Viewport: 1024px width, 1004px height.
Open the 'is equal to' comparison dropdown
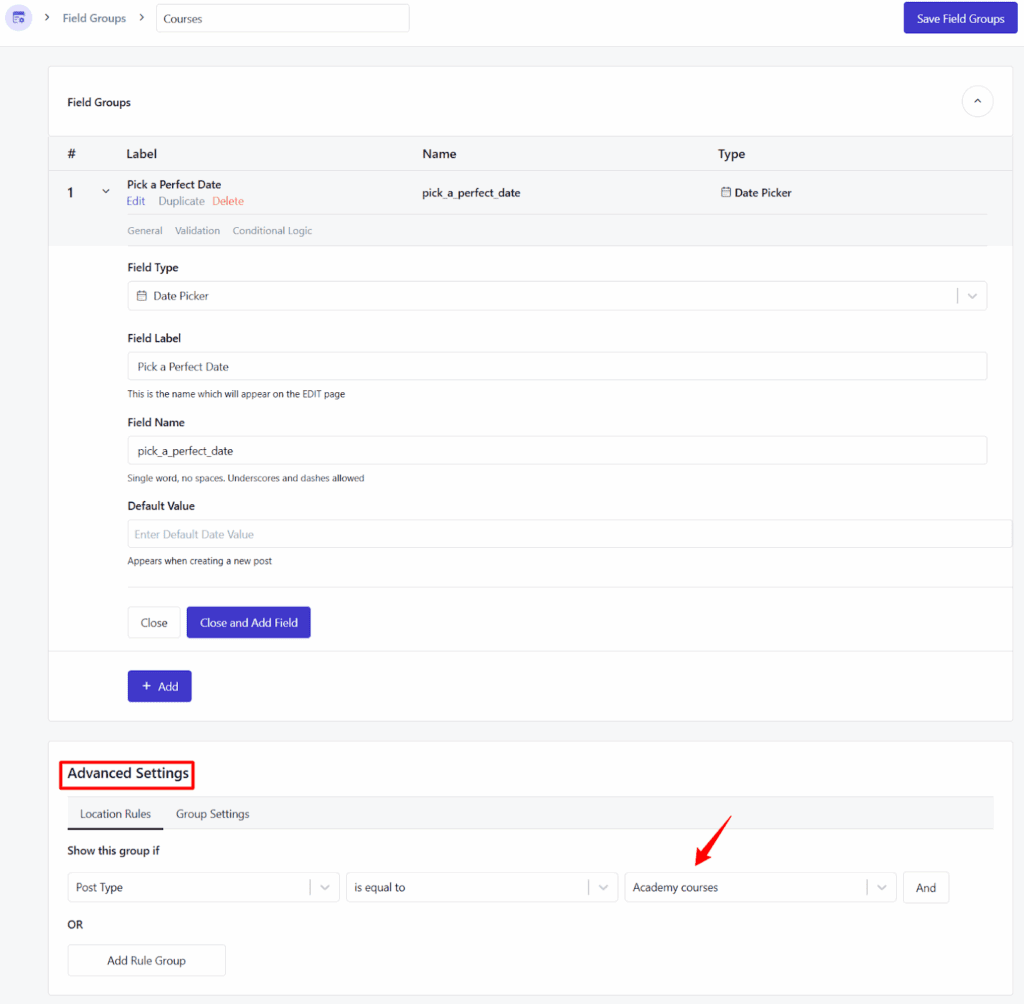tap(602, 887)
